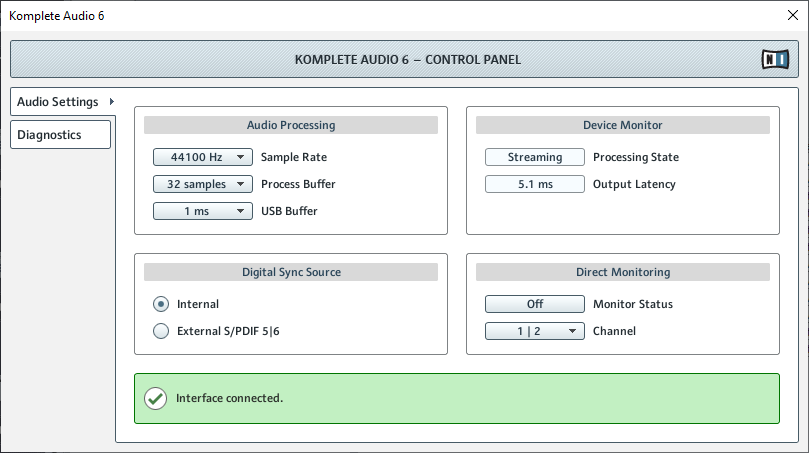Screen dimensions: 809x453
Task: Click the USB Buffer label
Action: point(289,211)
